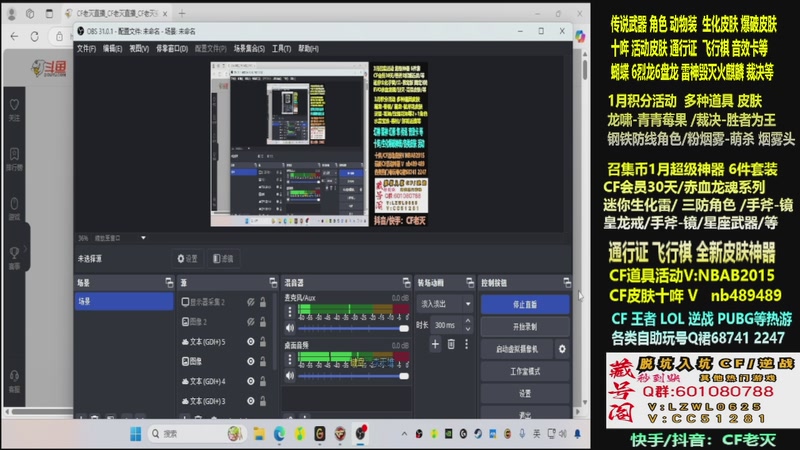
Task: Show the hidden 图像 2 source
Action: 251,322
